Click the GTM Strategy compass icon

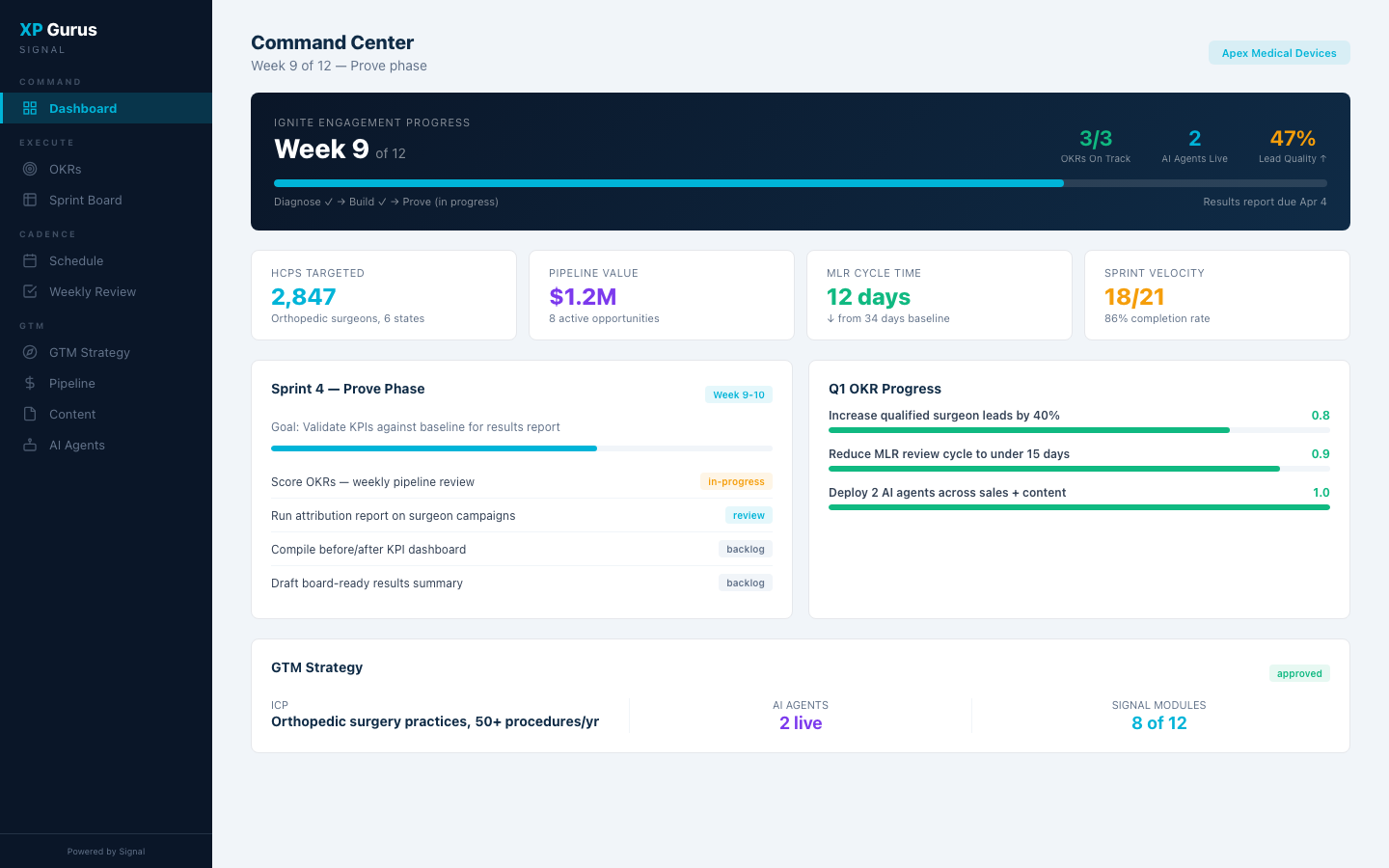point(29,352)
